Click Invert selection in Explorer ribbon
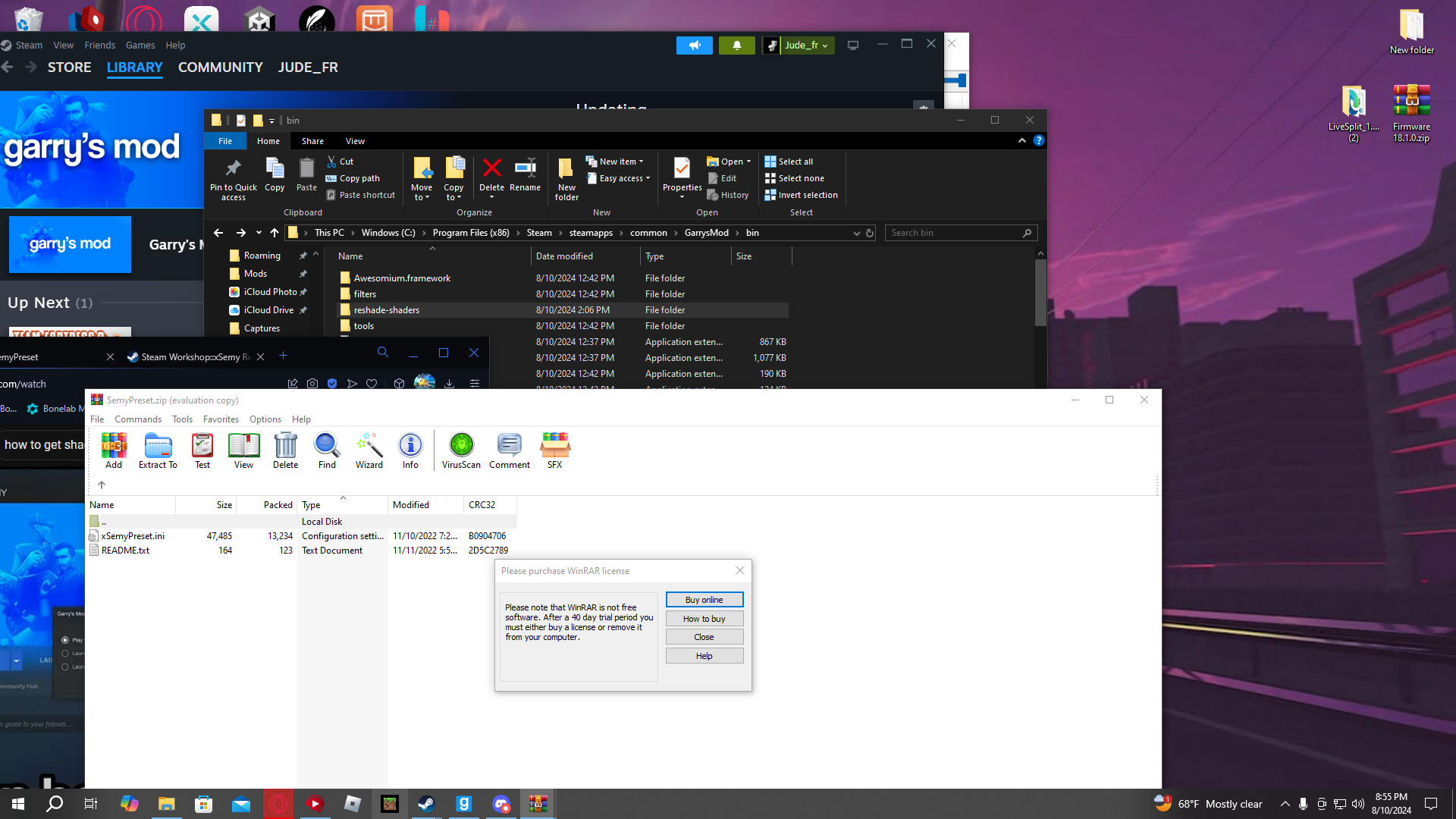 click(x=801, y=195)
